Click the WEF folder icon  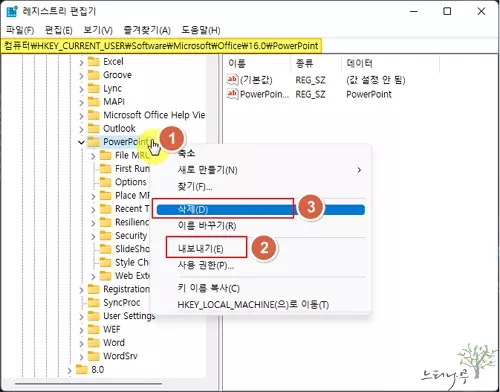click(x=94, y=329)
